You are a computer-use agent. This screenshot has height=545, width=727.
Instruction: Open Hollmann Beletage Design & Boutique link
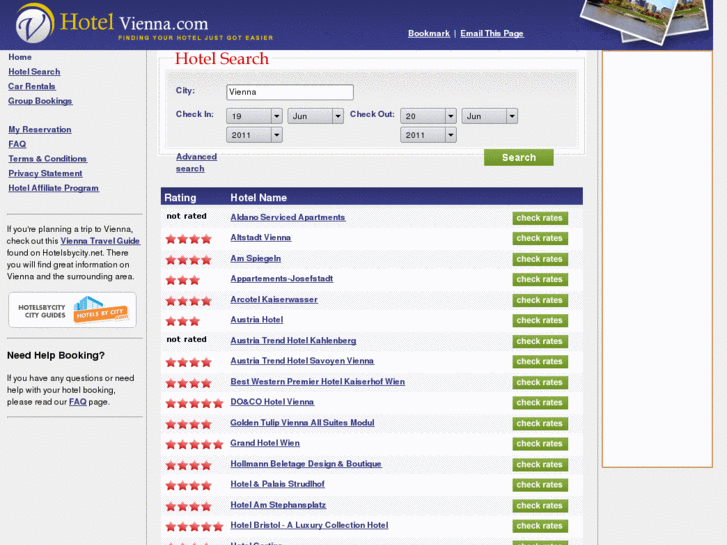click(x=306, y=464)
